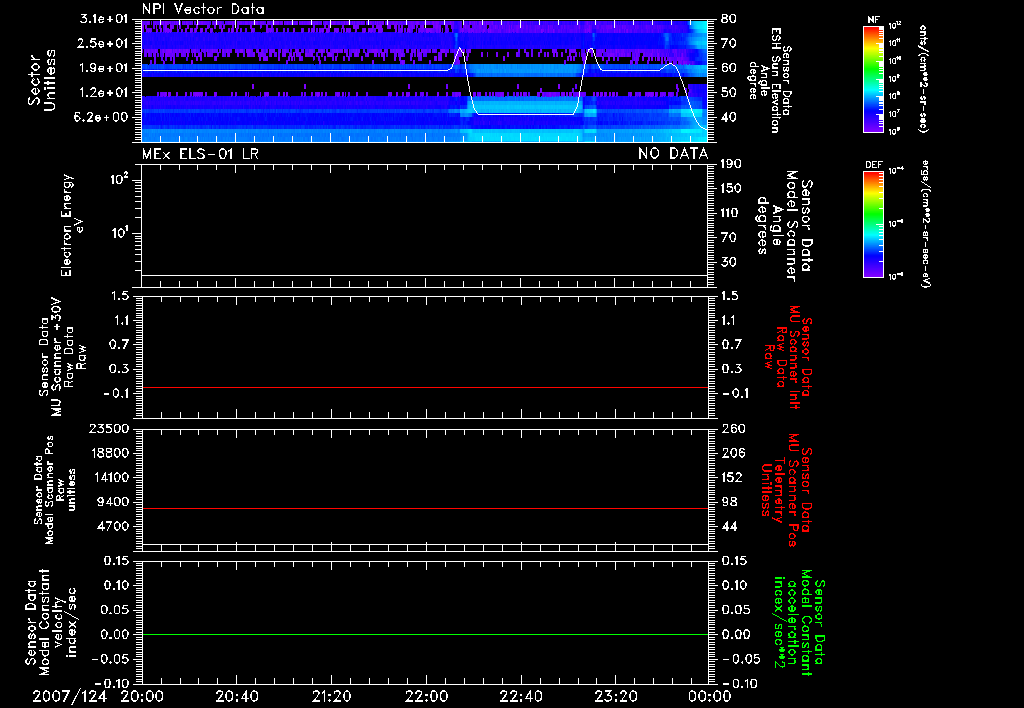The width and height of the screenshot is (1024, 708).
Task: Click the 'Model Scanner Angle degrees' axis title
Action: 786,225
